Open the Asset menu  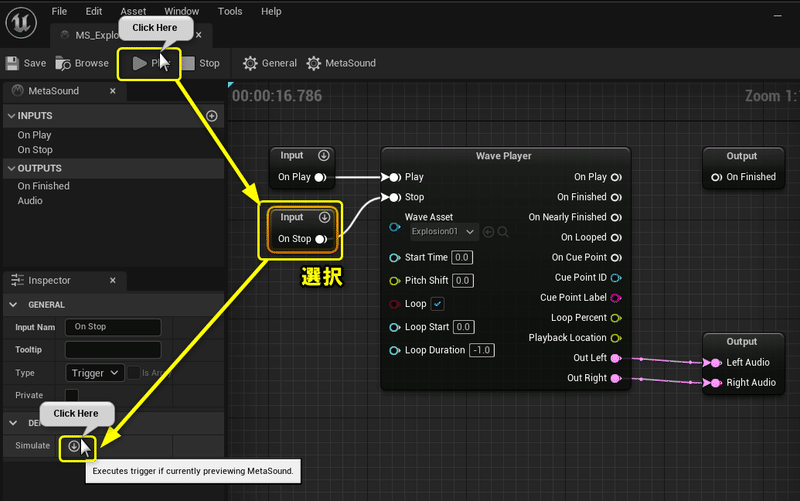[133, 11]
